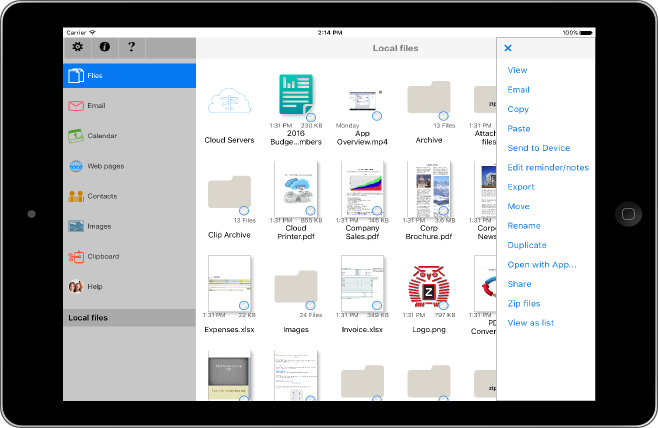Viewport: 658px width, 428px height.
Task: Open the Cloud Servers icon
Action: (230, 101)
